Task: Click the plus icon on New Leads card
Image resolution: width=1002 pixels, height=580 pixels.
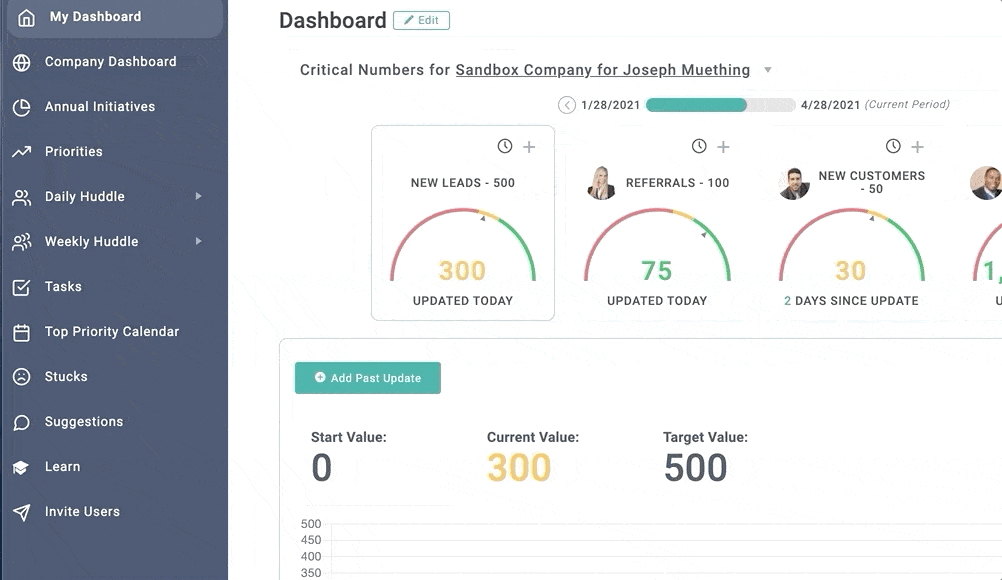Action: click(529, 147)
